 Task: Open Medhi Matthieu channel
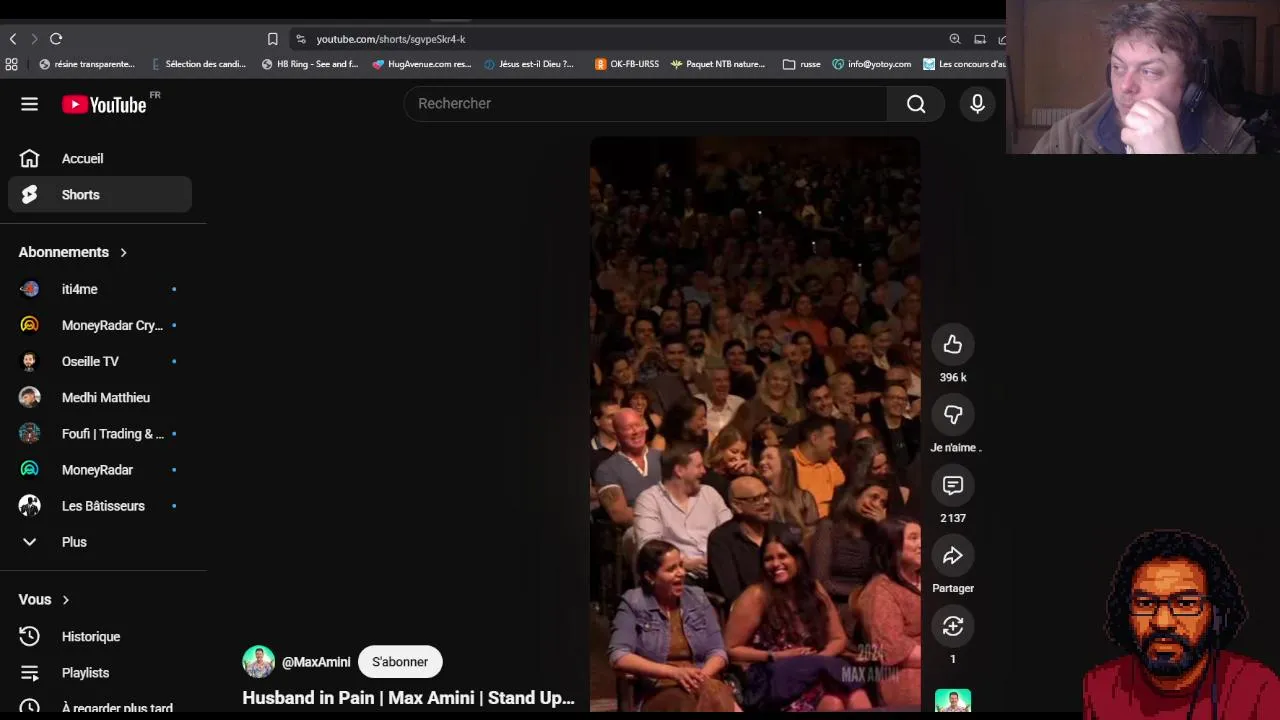coord(100,397)
